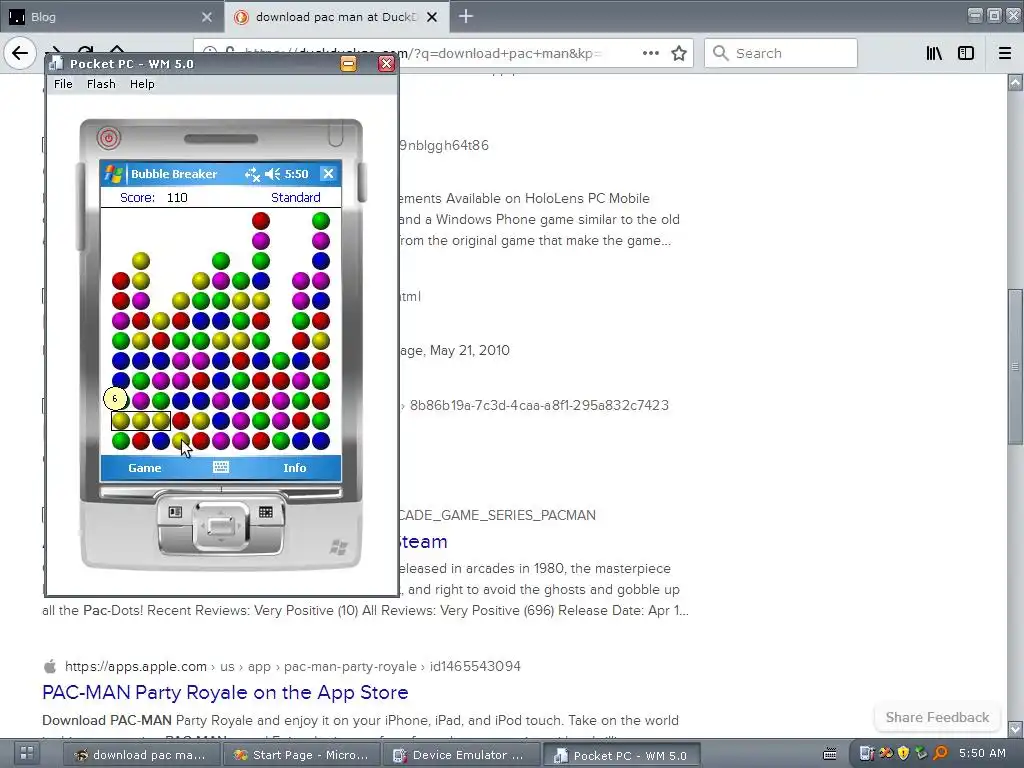Close Bubble Breaker with the X button
The width and height of the screenshot is (1024, 768).
pos(328,174)
